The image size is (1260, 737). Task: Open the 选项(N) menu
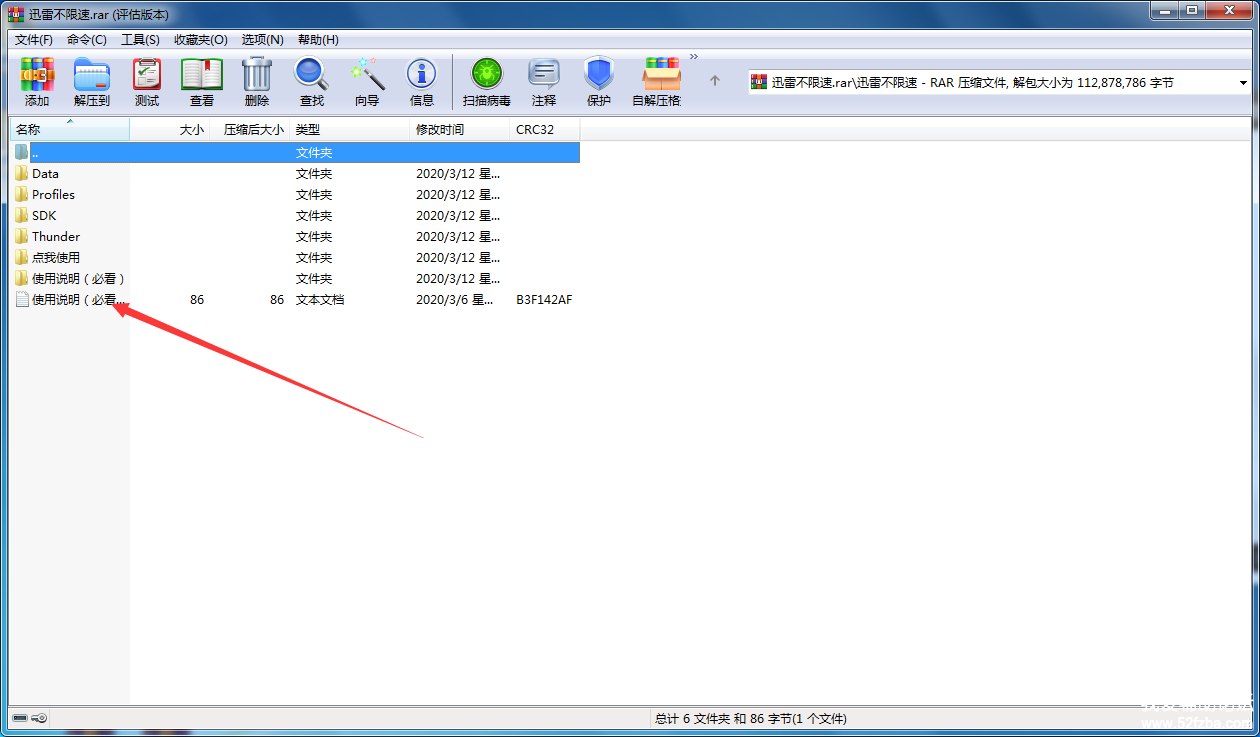tap(262, 40)
